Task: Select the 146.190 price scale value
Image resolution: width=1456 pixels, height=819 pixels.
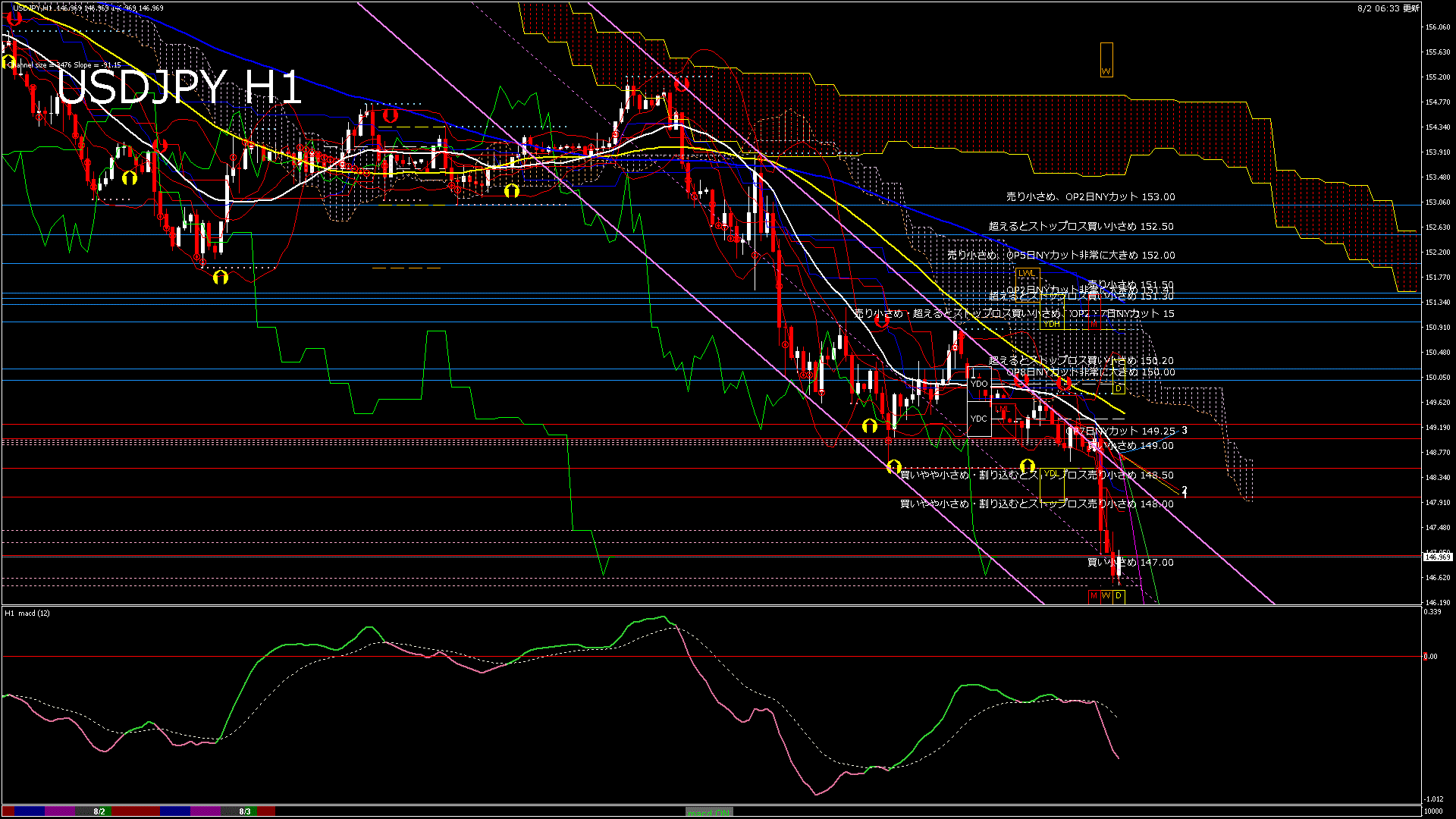Action: pos(1438,603)
